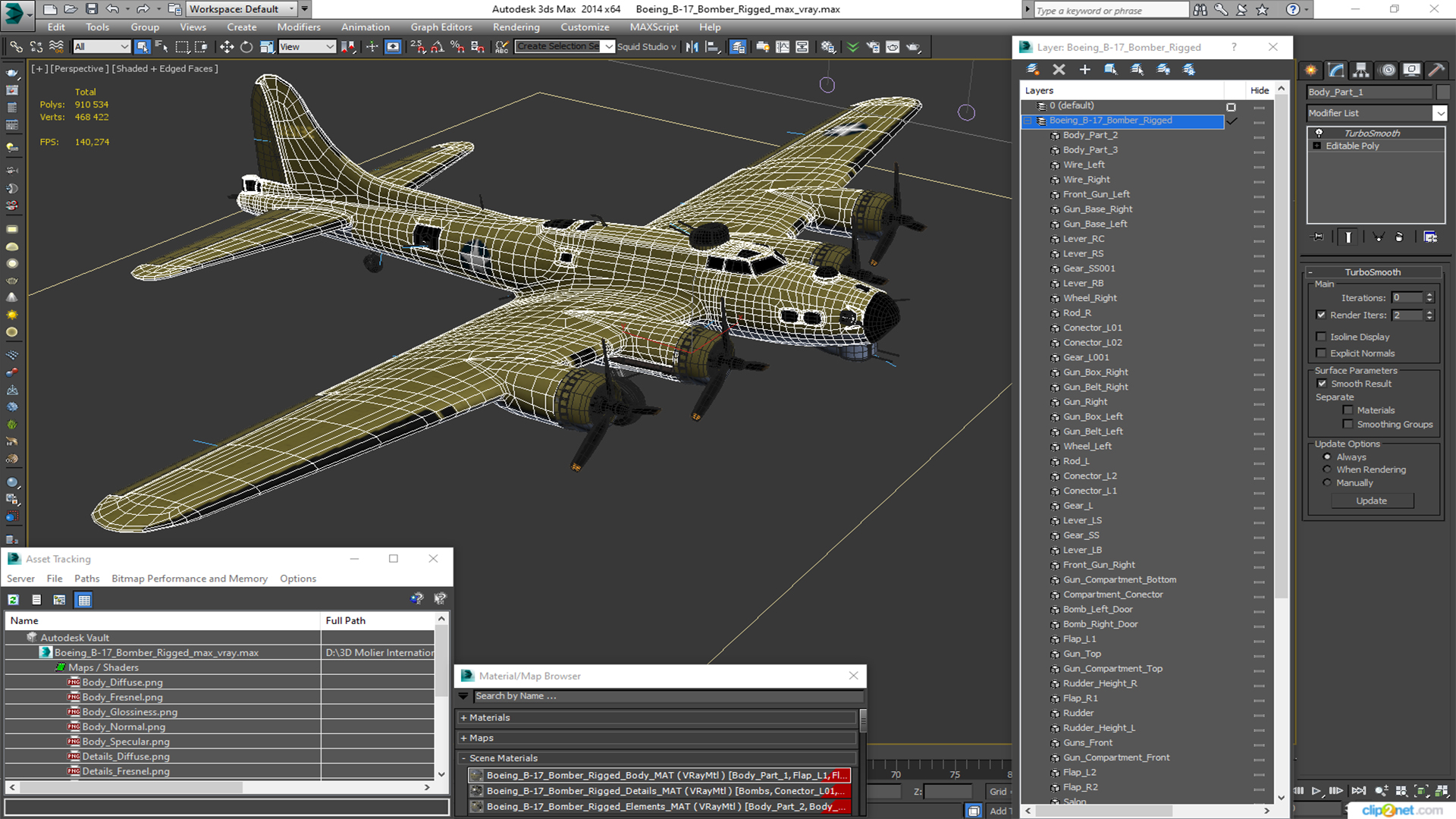The image size is (1456, 819).
Task: Collapse Scene Materials group
Action: (463, 758)
